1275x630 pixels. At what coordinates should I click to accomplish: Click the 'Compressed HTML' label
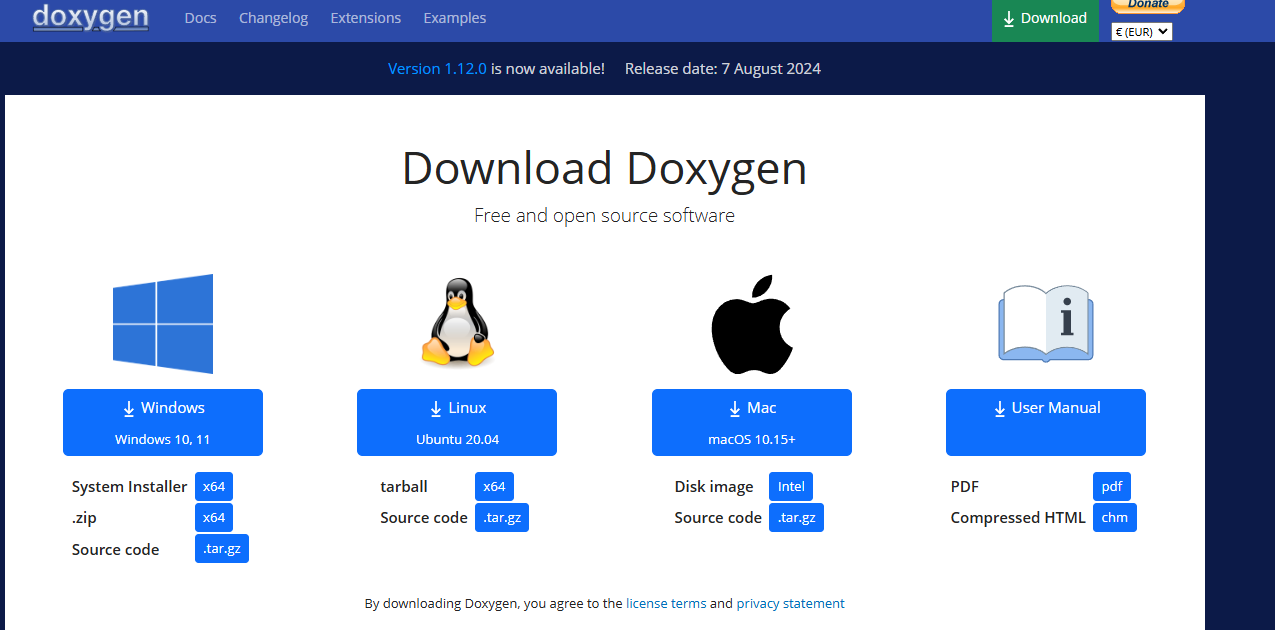point(1018,518)
